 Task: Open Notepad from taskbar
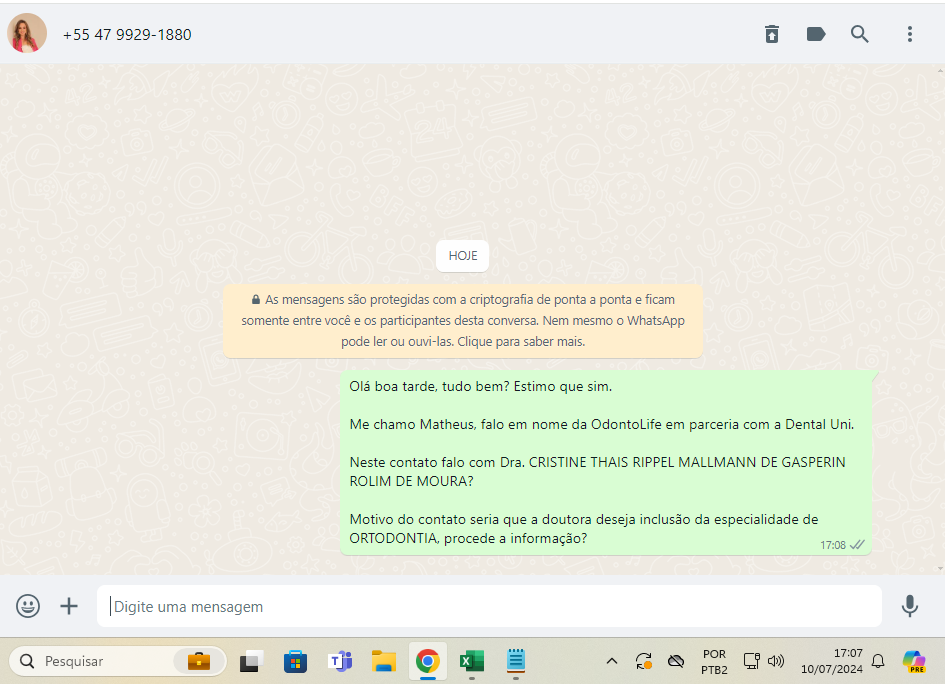point(516,660)
